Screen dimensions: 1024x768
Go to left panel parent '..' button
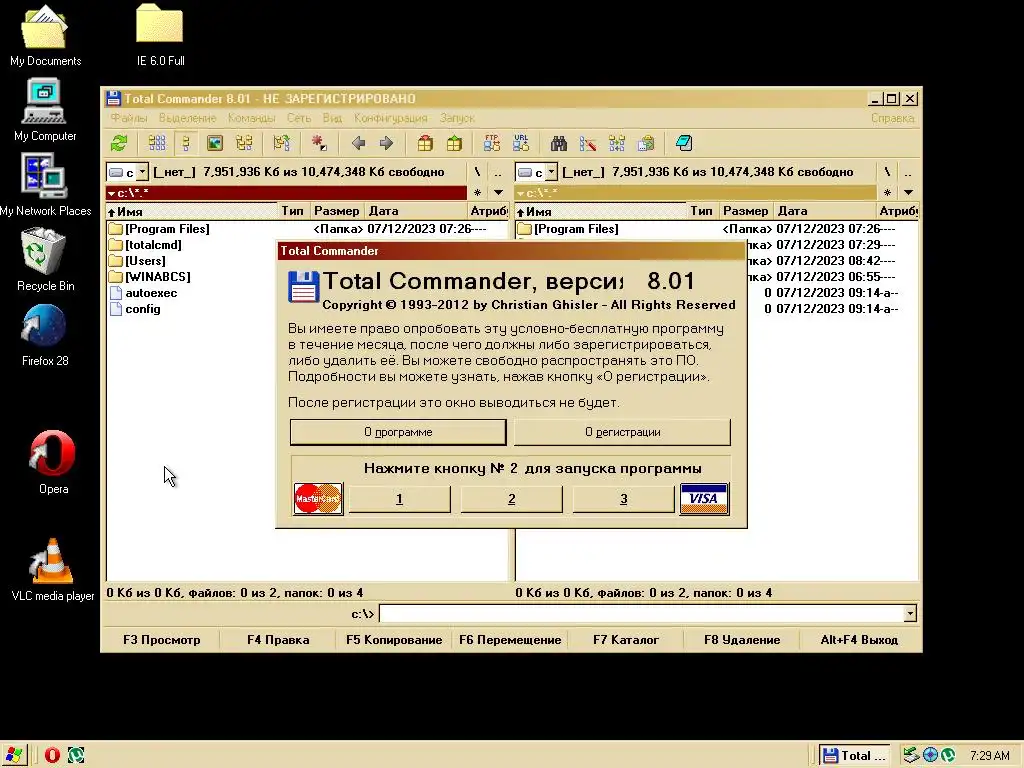(498, 172)
